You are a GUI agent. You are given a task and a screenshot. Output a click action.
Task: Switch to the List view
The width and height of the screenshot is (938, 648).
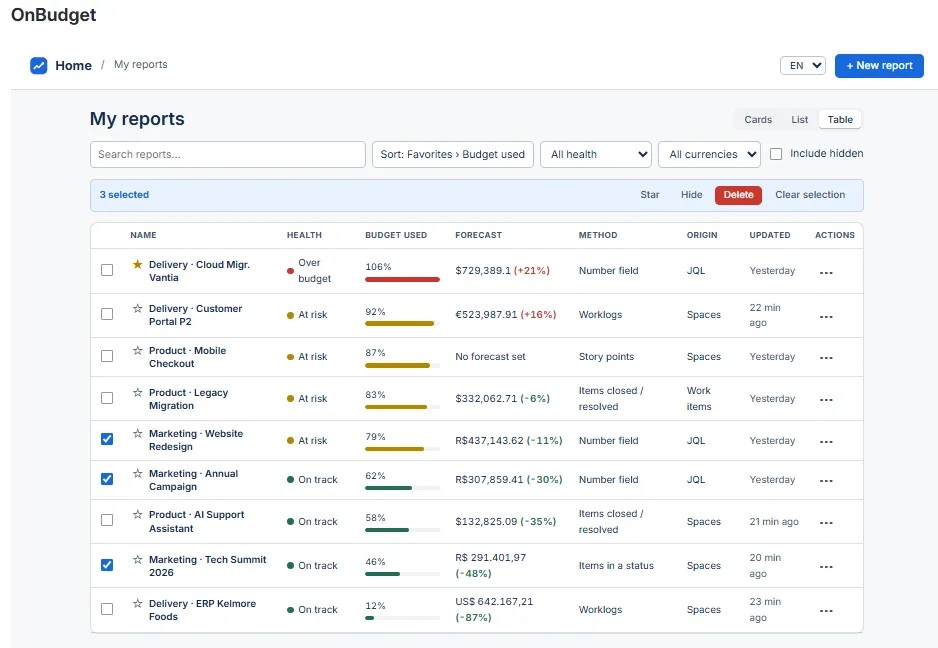799,120
